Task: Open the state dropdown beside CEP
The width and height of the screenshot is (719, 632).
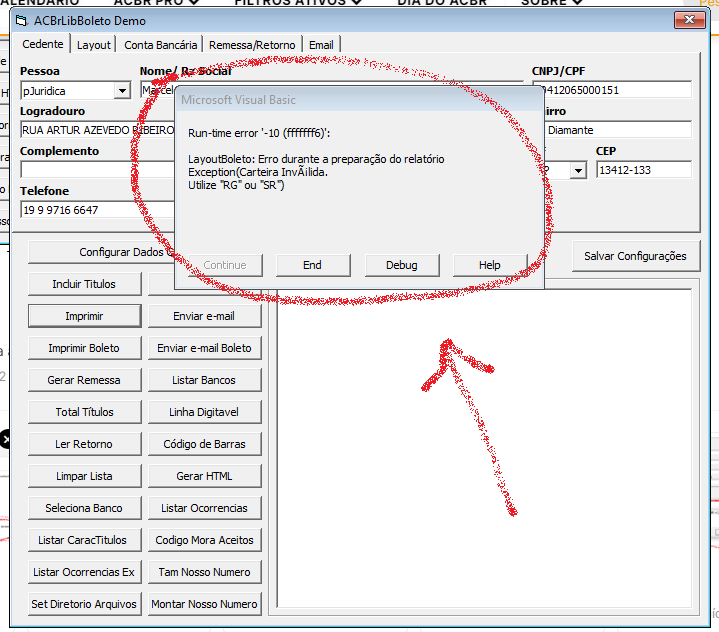Action: [x=579, y=171]
